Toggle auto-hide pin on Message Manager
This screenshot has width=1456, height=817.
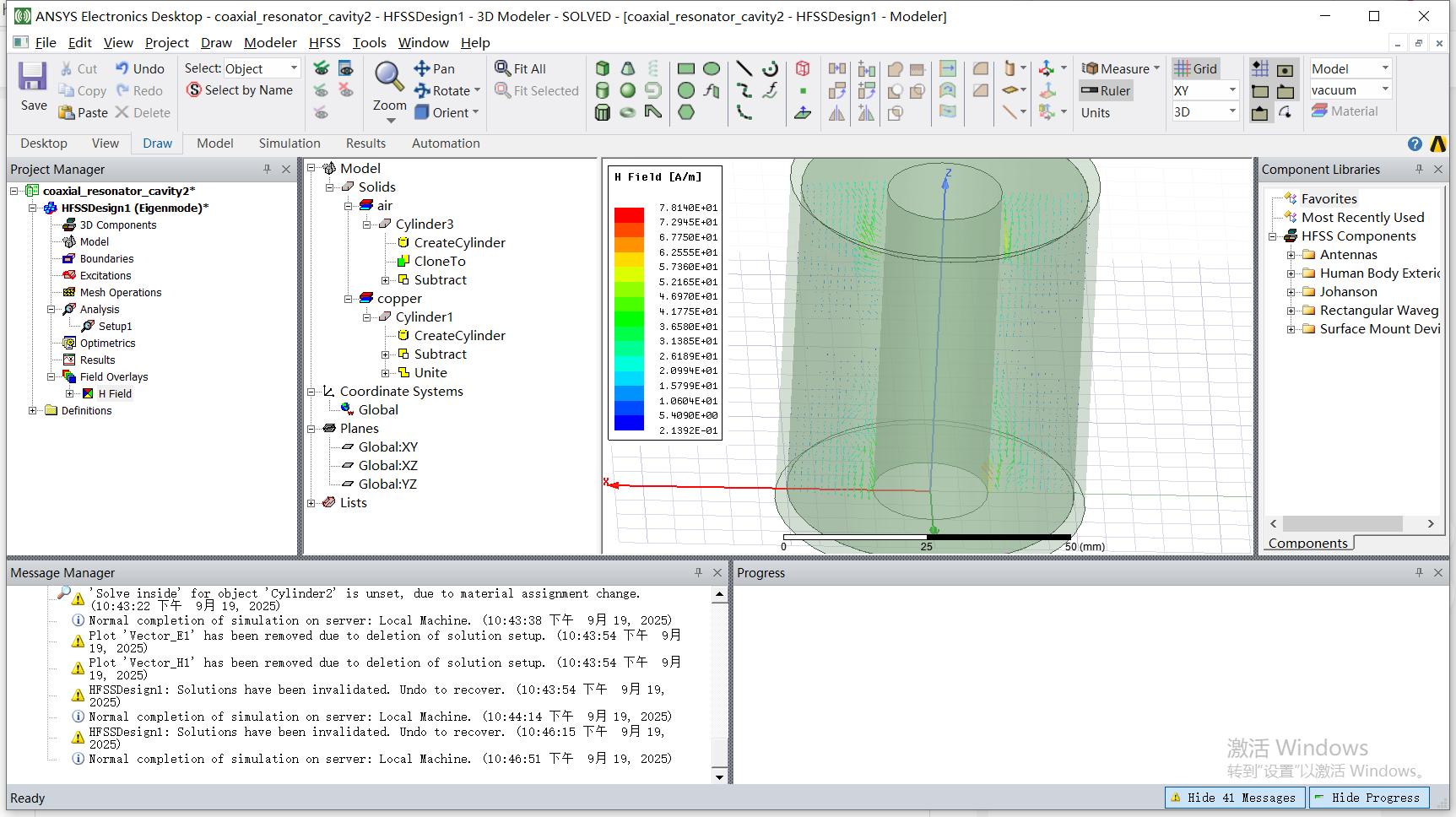pos(698,572)
